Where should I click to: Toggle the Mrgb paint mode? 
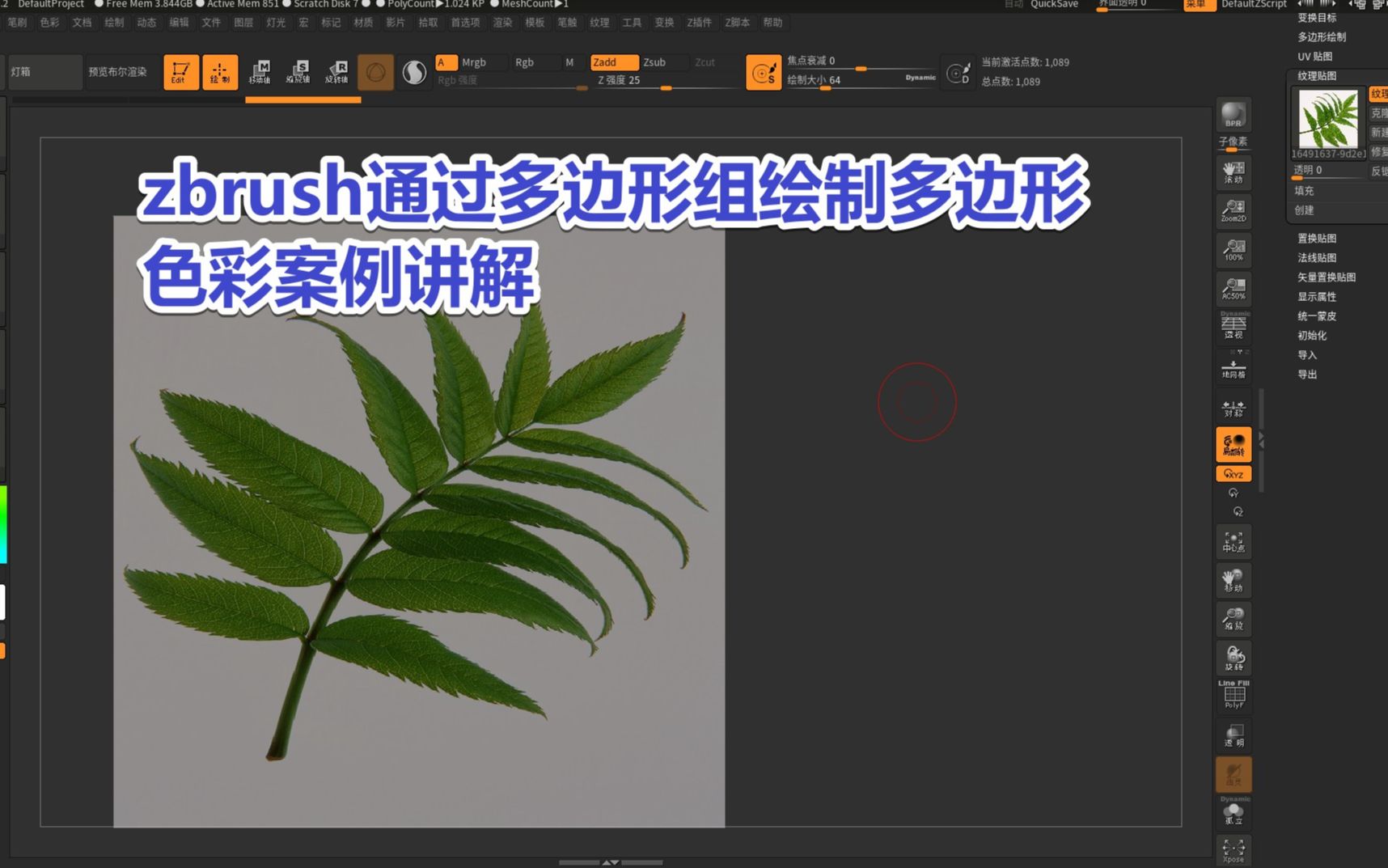[x=474, y=61]
